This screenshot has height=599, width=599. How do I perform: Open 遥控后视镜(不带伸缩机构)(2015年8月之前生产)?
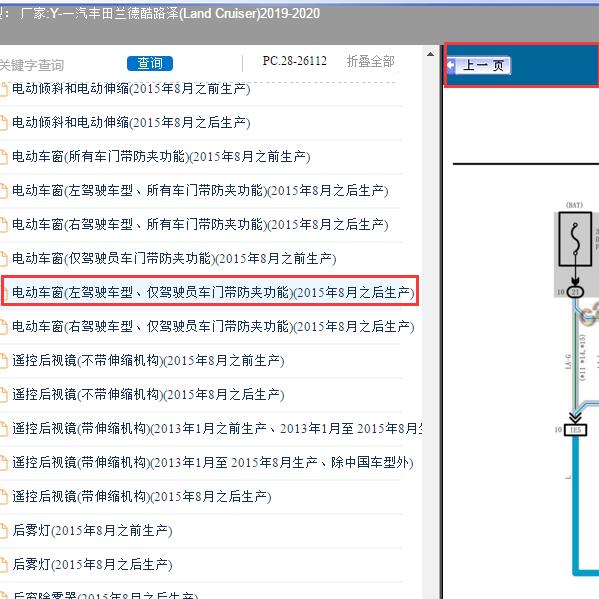[x=148, y=361]
